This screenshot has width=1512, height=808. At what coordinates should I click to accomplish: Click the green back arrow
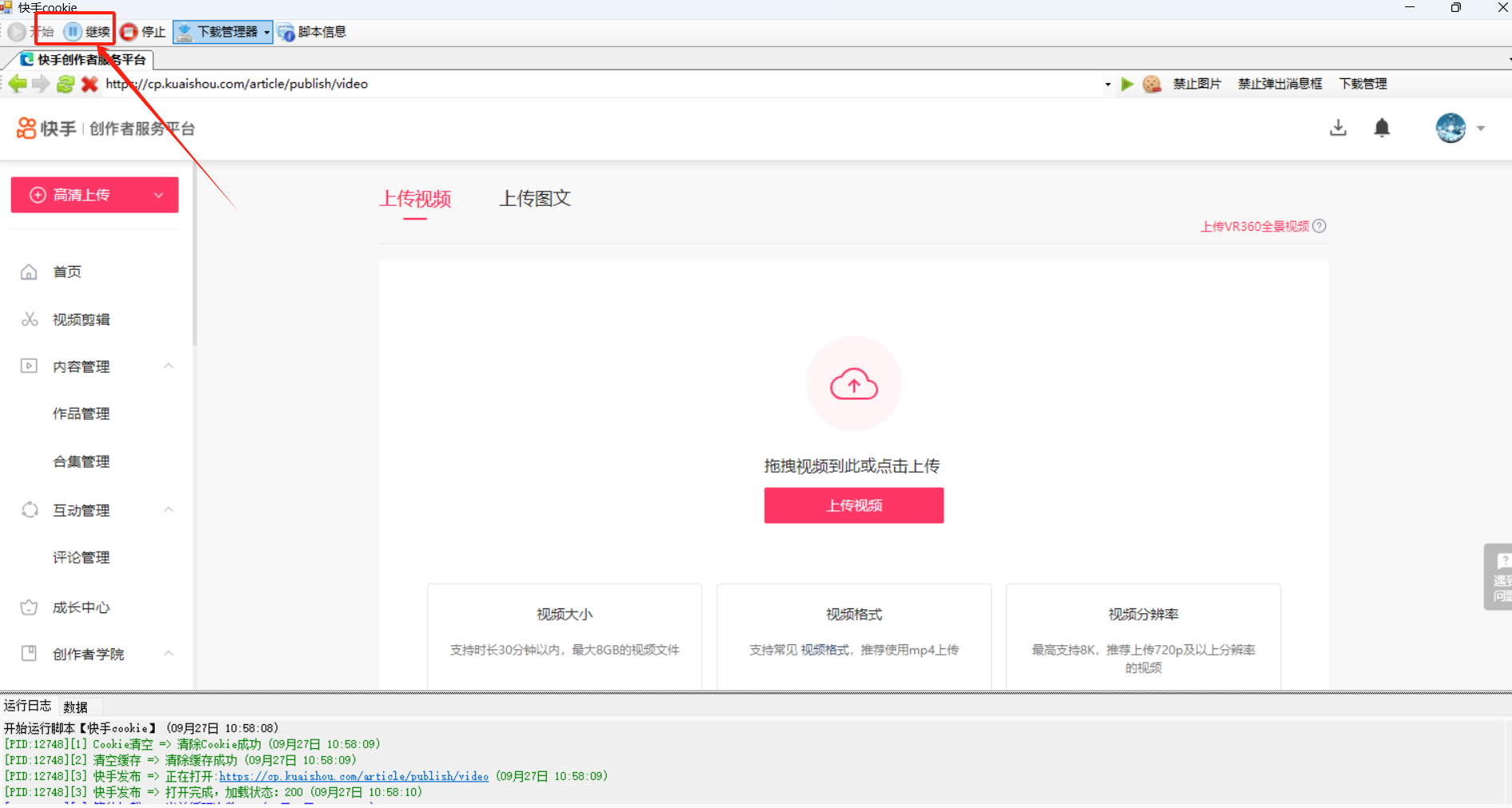pos(17,84)
